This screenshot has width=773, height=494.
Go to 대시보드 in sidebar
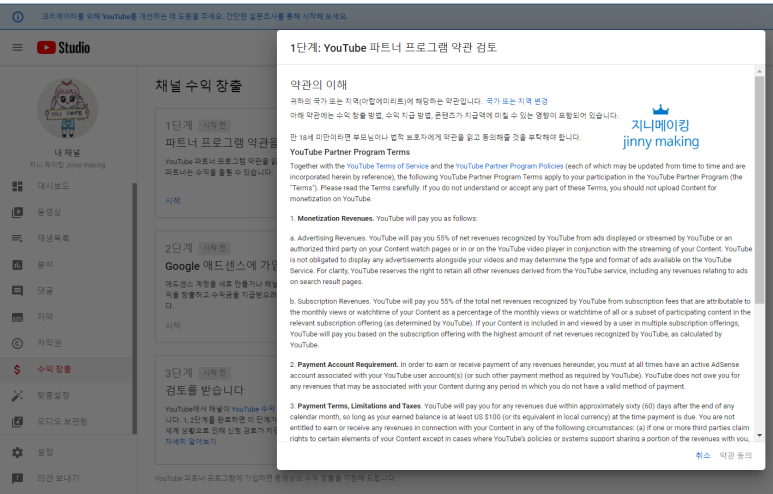point(53,186)
